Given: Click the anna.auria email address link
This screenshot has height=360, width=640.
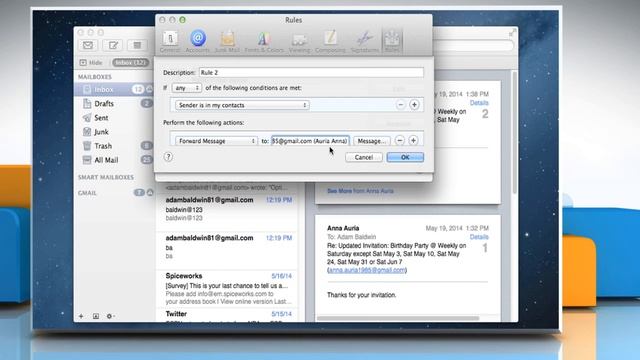Looking at the screenshot, I should point(367,270).
